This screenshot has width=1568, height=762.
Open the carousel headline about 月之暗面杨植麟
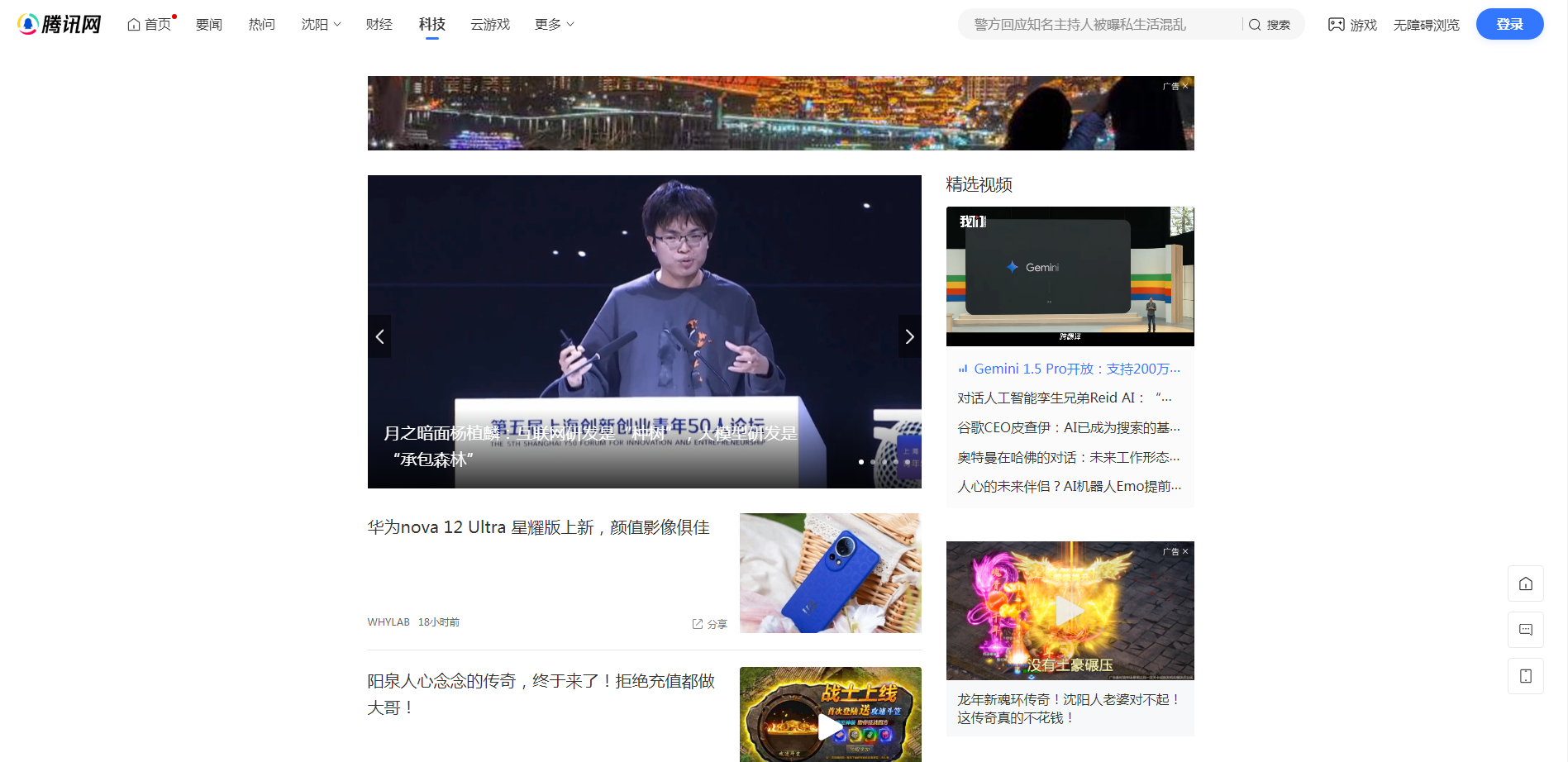(x=590, y=445)
